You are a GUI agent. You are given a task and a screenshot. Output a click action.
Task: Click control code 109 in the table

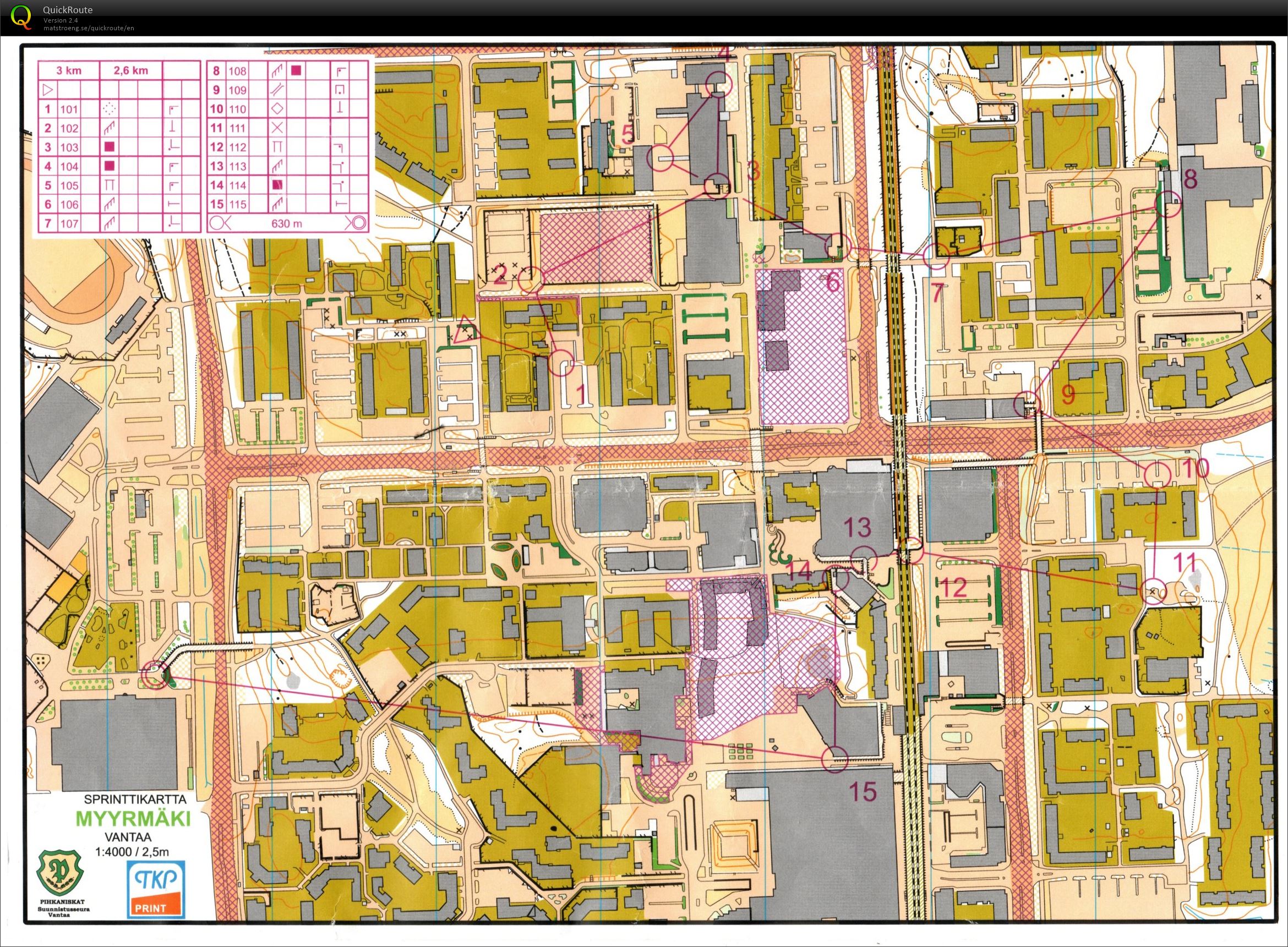click(x=237, y=90)
